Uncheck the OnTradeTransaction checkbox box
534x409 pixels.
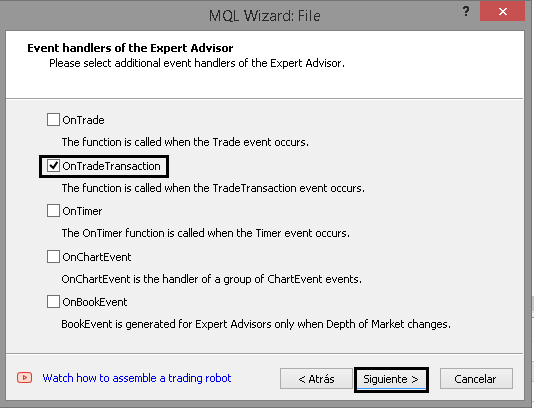click(53, 166)
